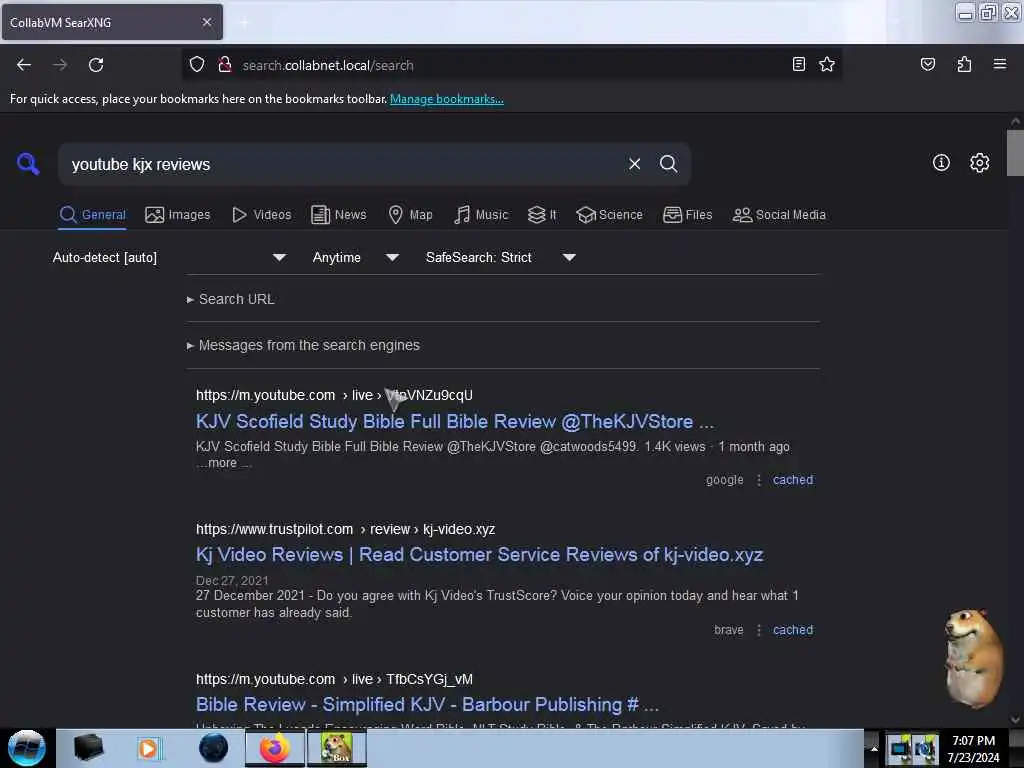Click the trustpilot.com result URL text
1024x768 pixels.
coord(345,529)
